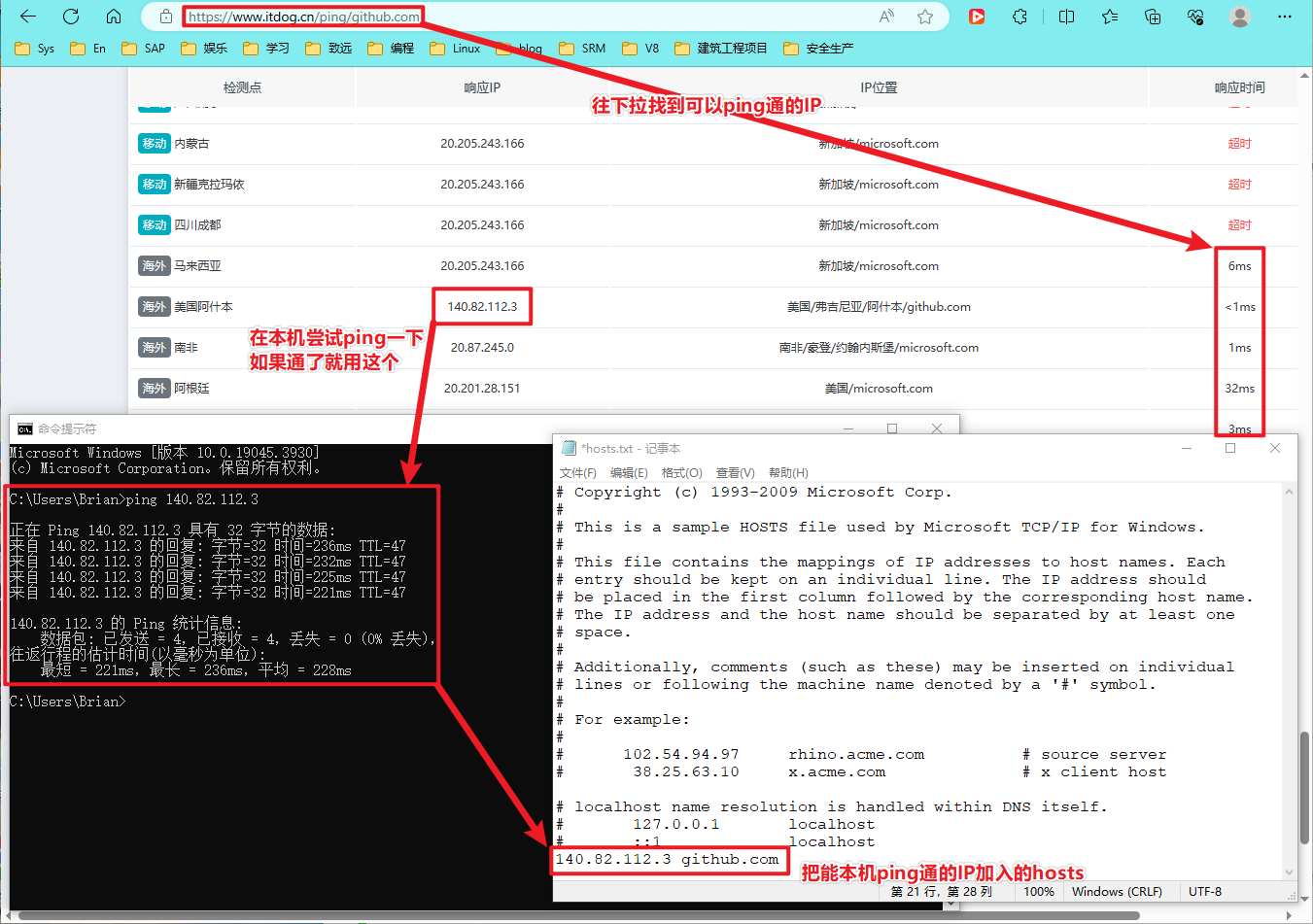Open the 编程 bookmarks folder
1313x924 pixels.
pos(391,49)
